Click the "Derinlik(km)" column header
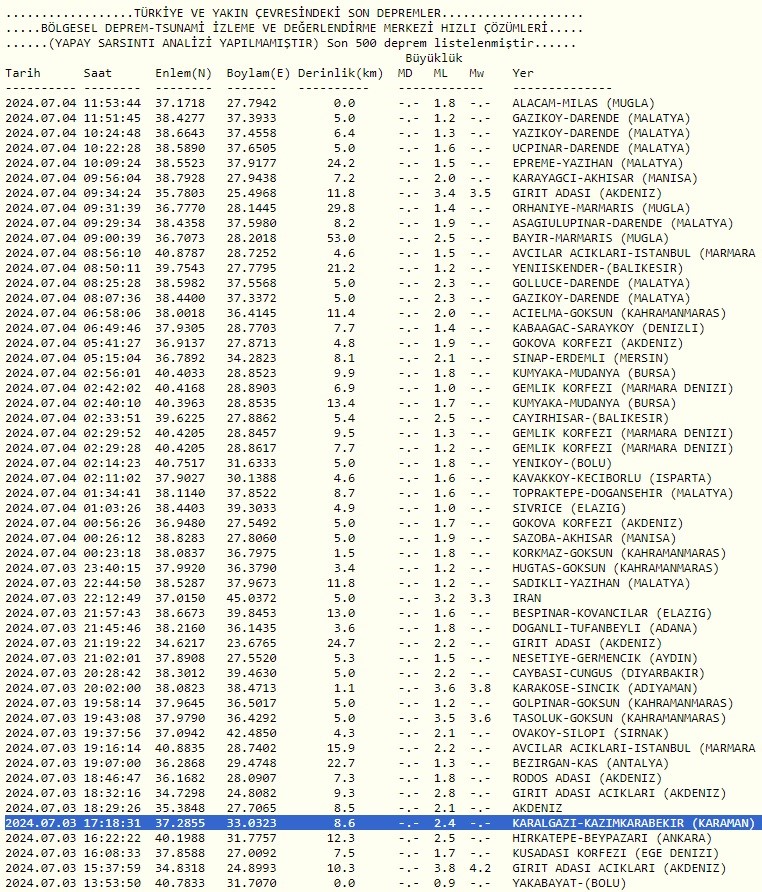The image size is (762, 892). click(x=340, y=74)
